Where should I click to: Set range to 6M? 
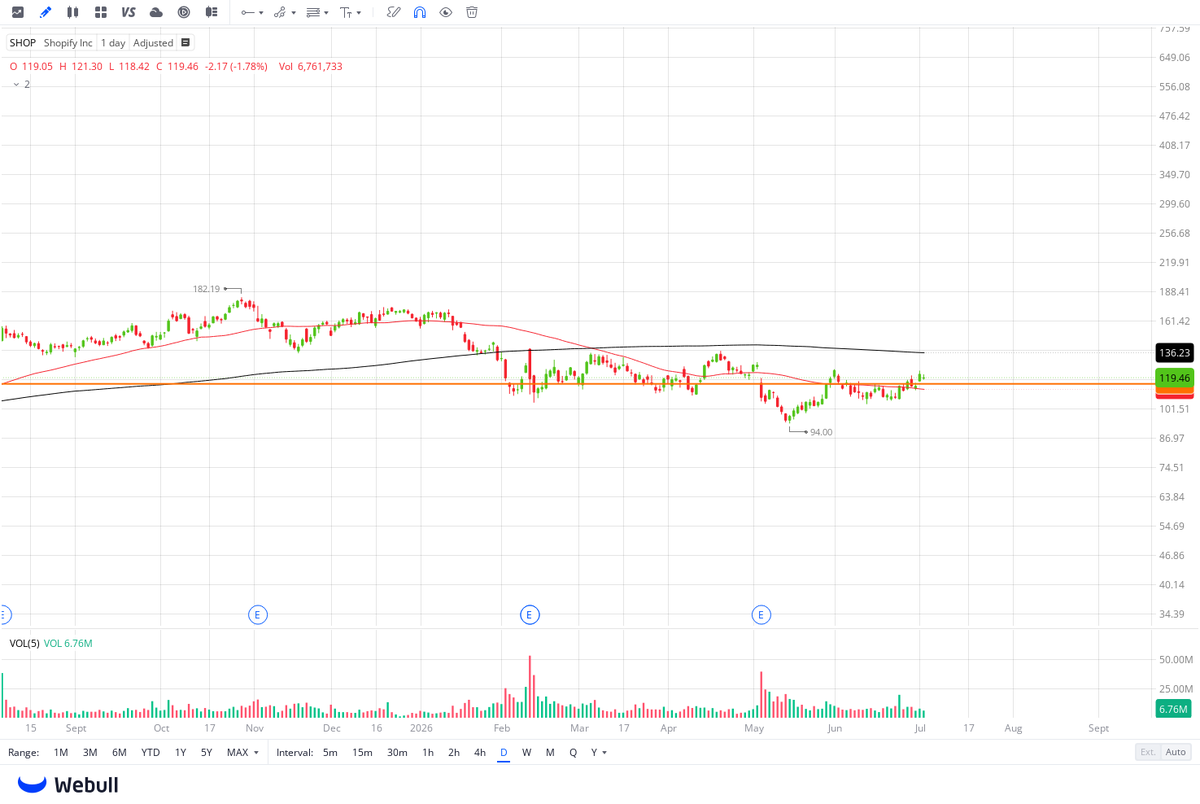tap(119, 752)
